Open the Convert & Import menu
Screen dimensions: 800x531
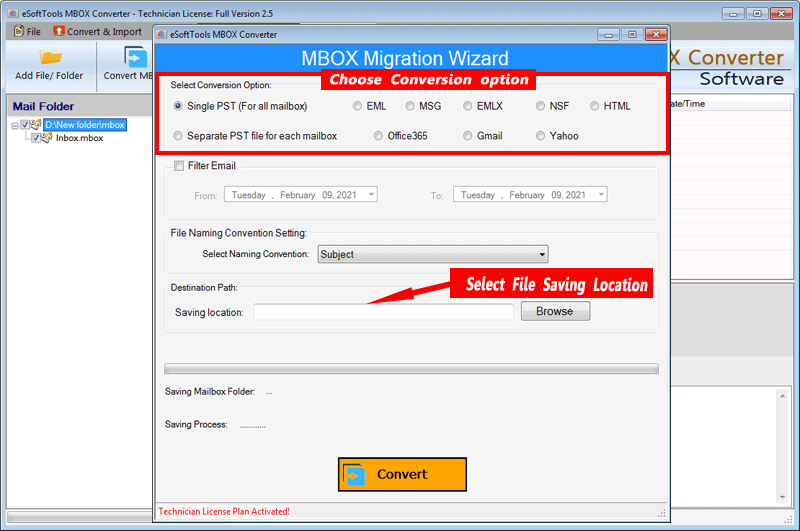97,32
